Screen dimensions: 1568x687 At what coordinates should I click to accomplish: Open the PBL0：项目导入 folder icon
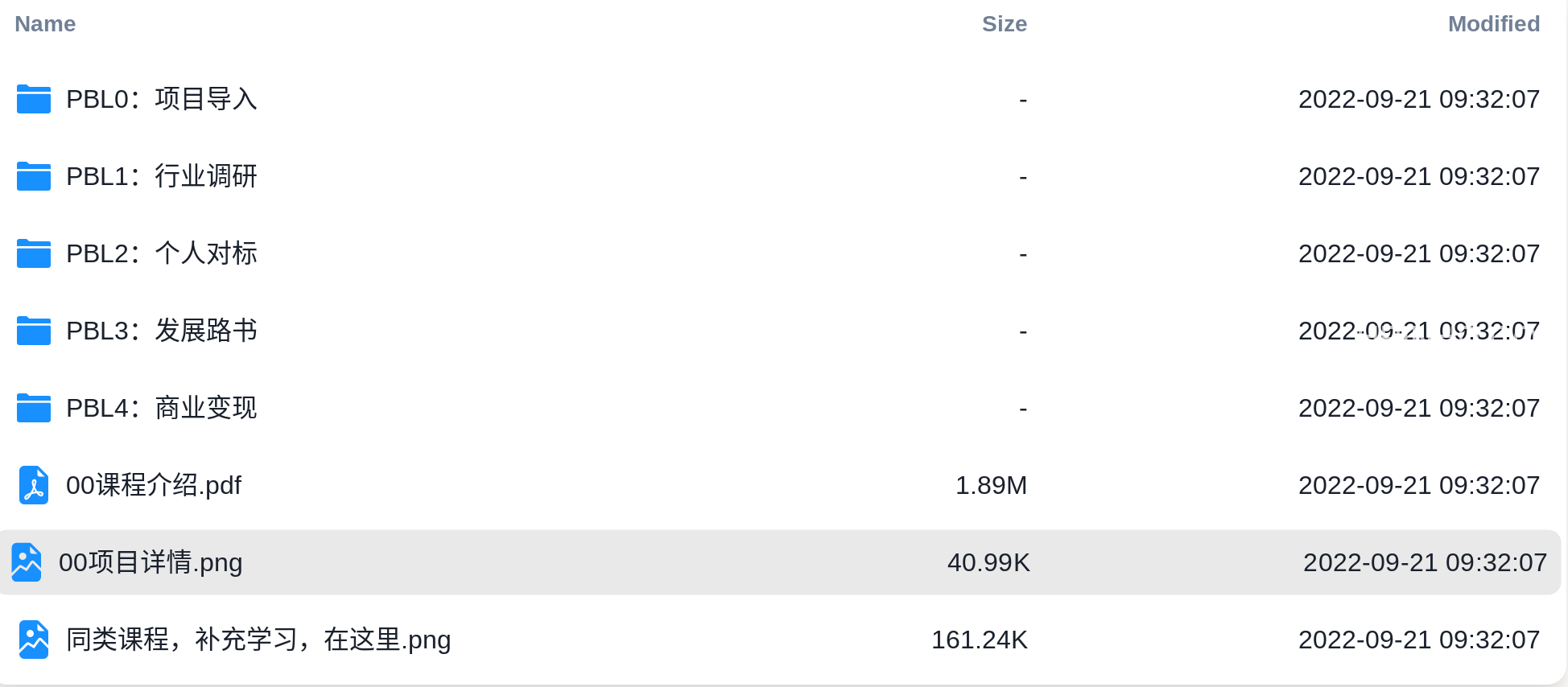(34, 99)
